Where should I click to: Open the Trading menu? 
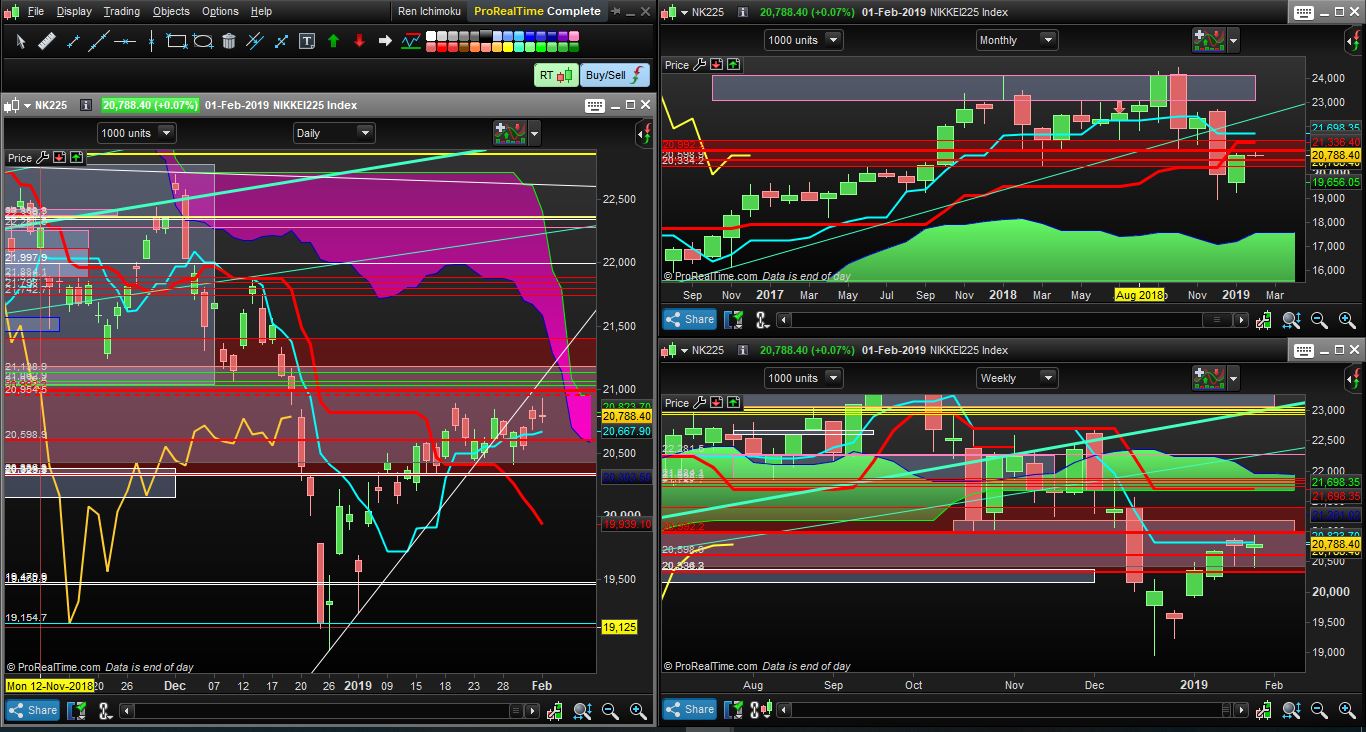(x=122, y=11)
